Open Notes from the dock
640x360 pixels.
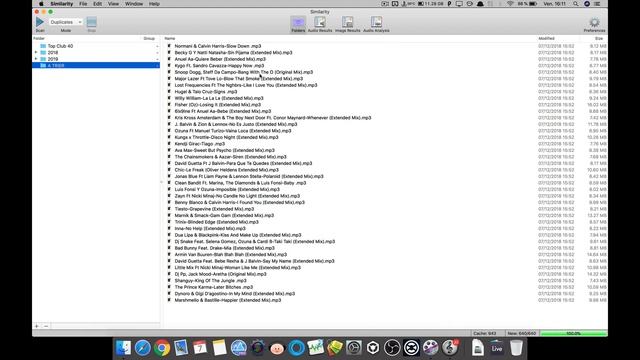tap(219, 348)
